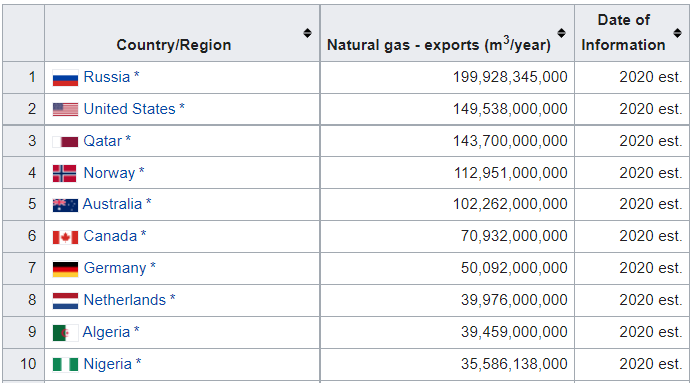694x383 pixels.
Task: Go to the Canada article link
Action: point(110,236)
